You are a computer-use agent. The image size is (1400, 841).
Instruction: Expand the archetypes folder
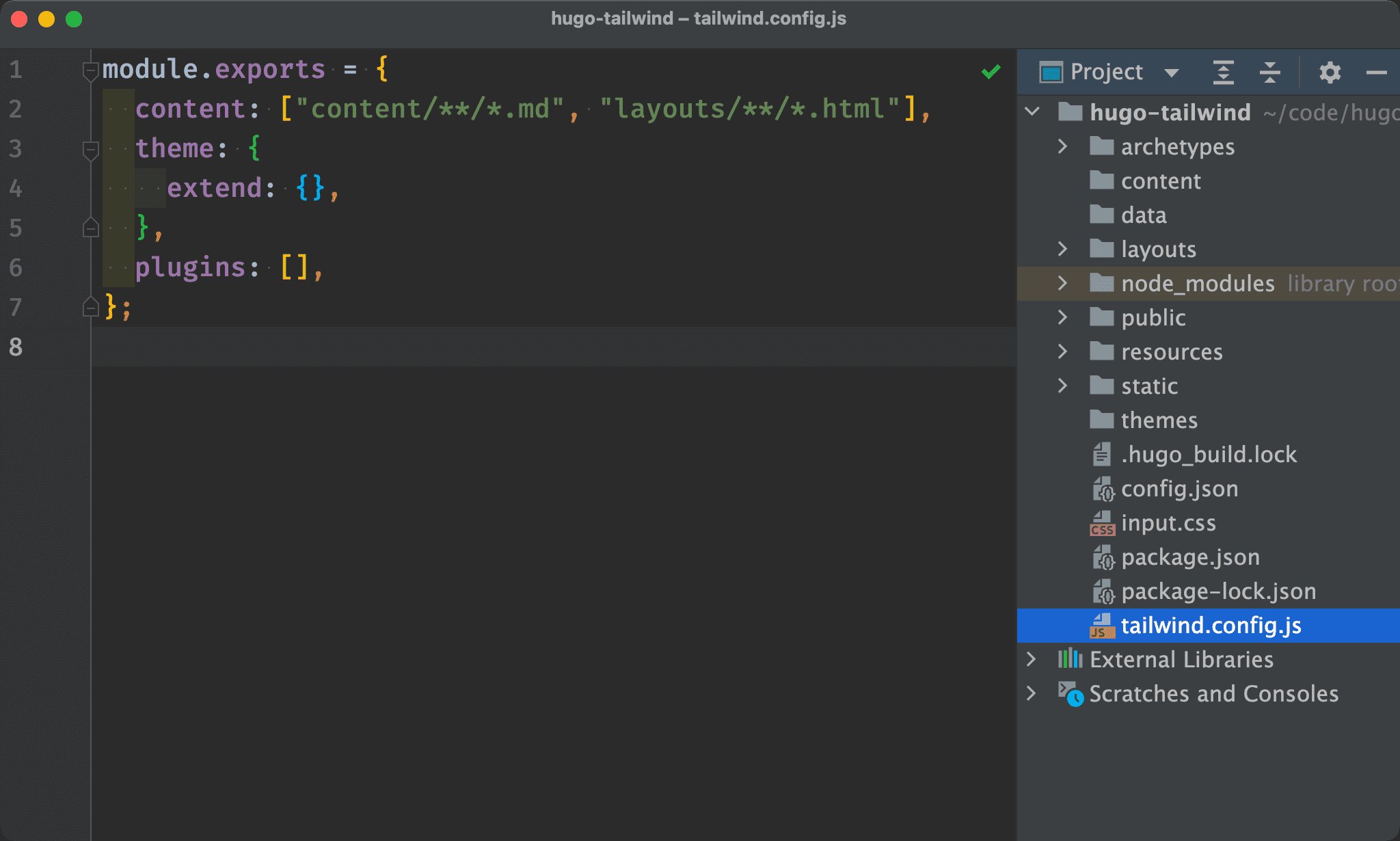coord(1062,146)
